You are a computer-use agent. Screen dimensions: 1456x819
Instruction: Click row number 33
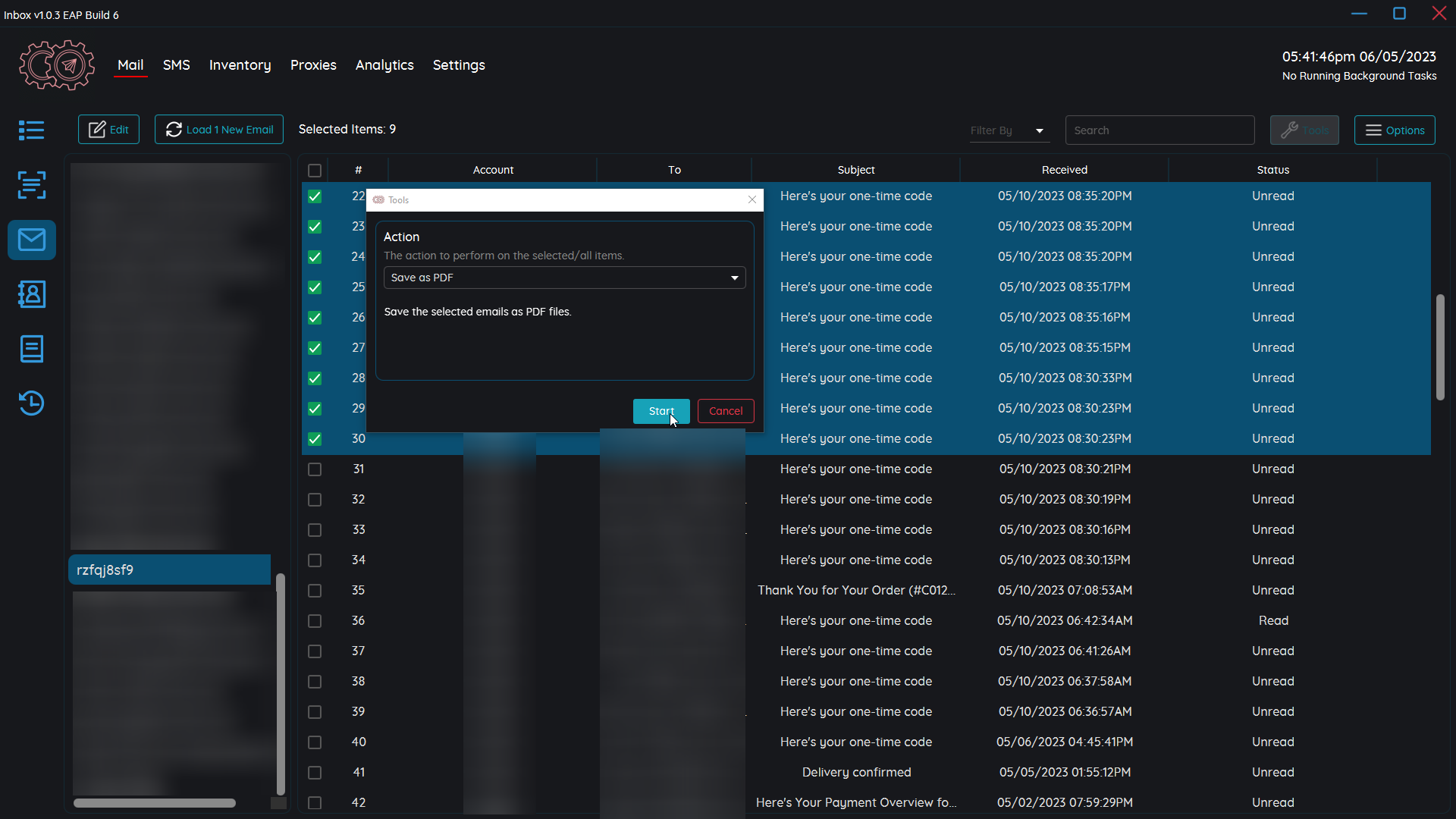coord(359,529)
